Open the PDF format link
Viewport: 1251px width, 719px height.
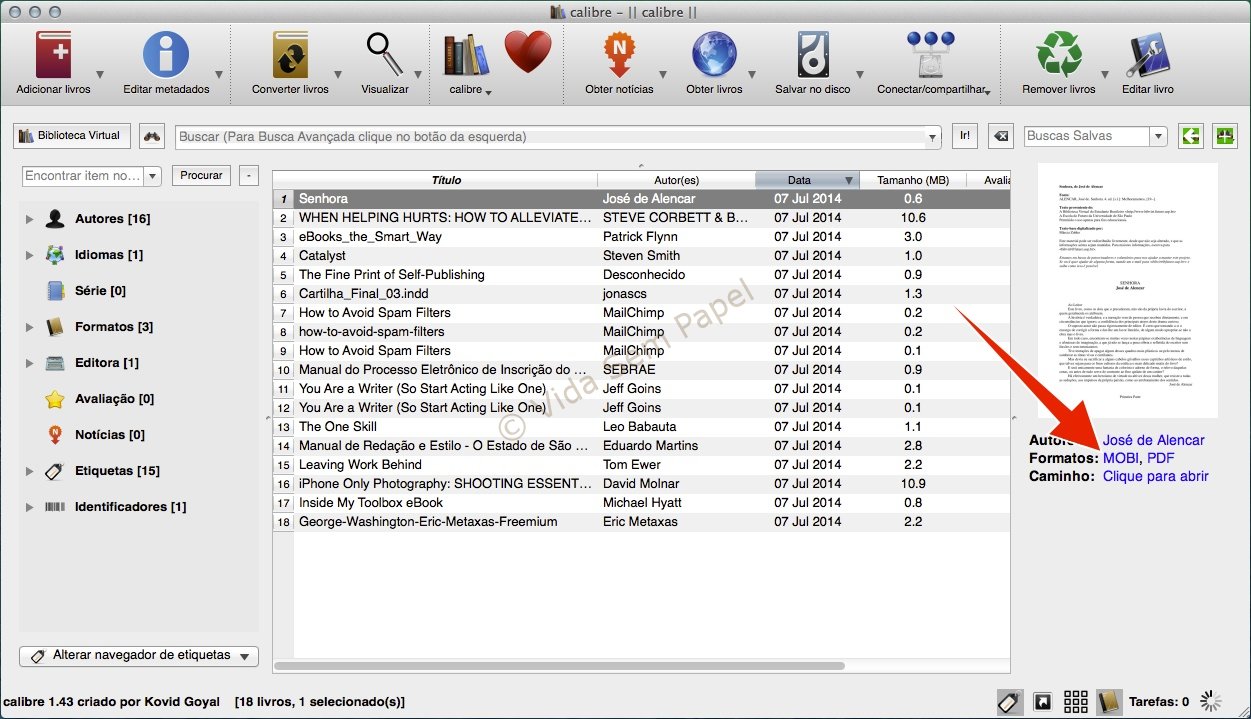pos(1161,458)
